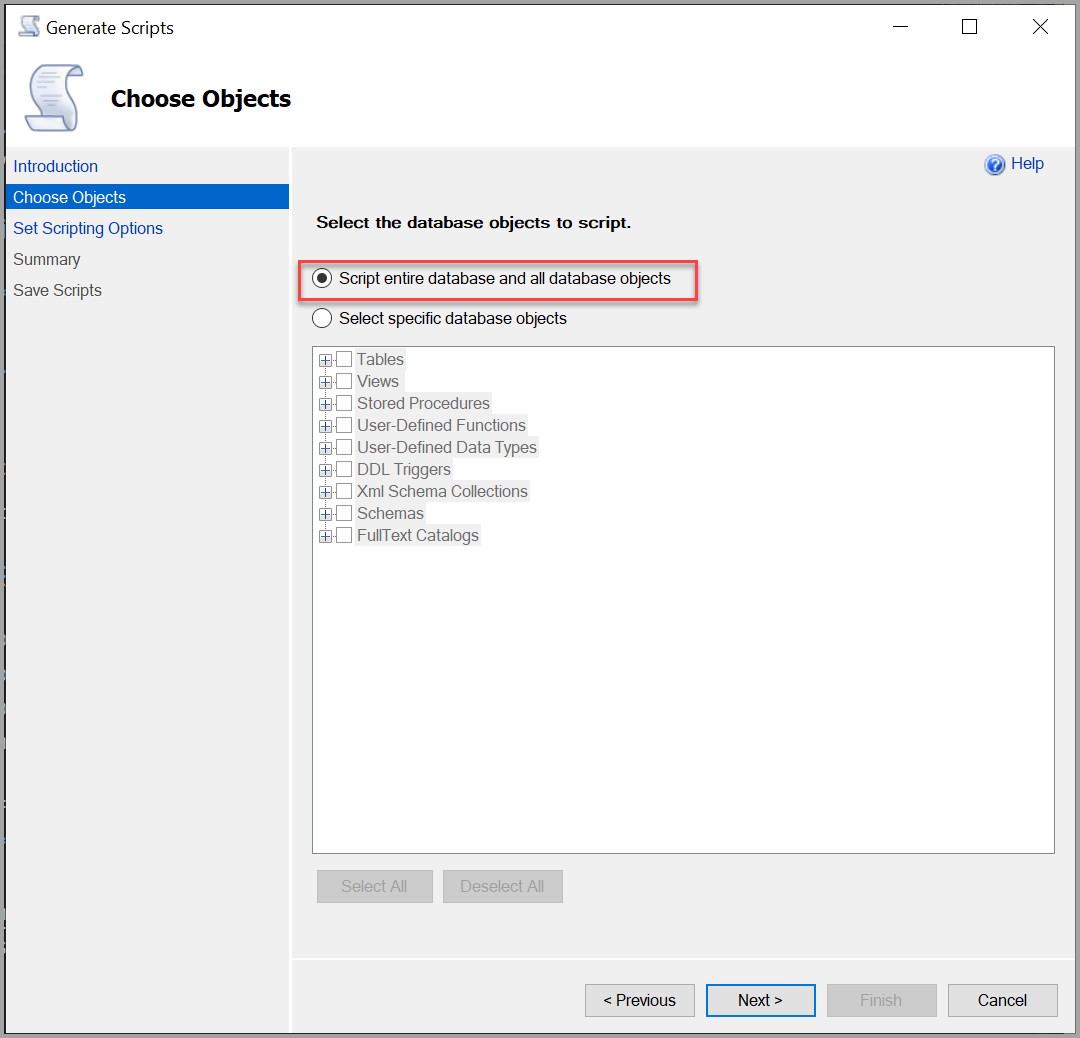This screenshot has width=1080, height=1038.
Task: Click the title bar application icon
Action: [x=28, y=26]
